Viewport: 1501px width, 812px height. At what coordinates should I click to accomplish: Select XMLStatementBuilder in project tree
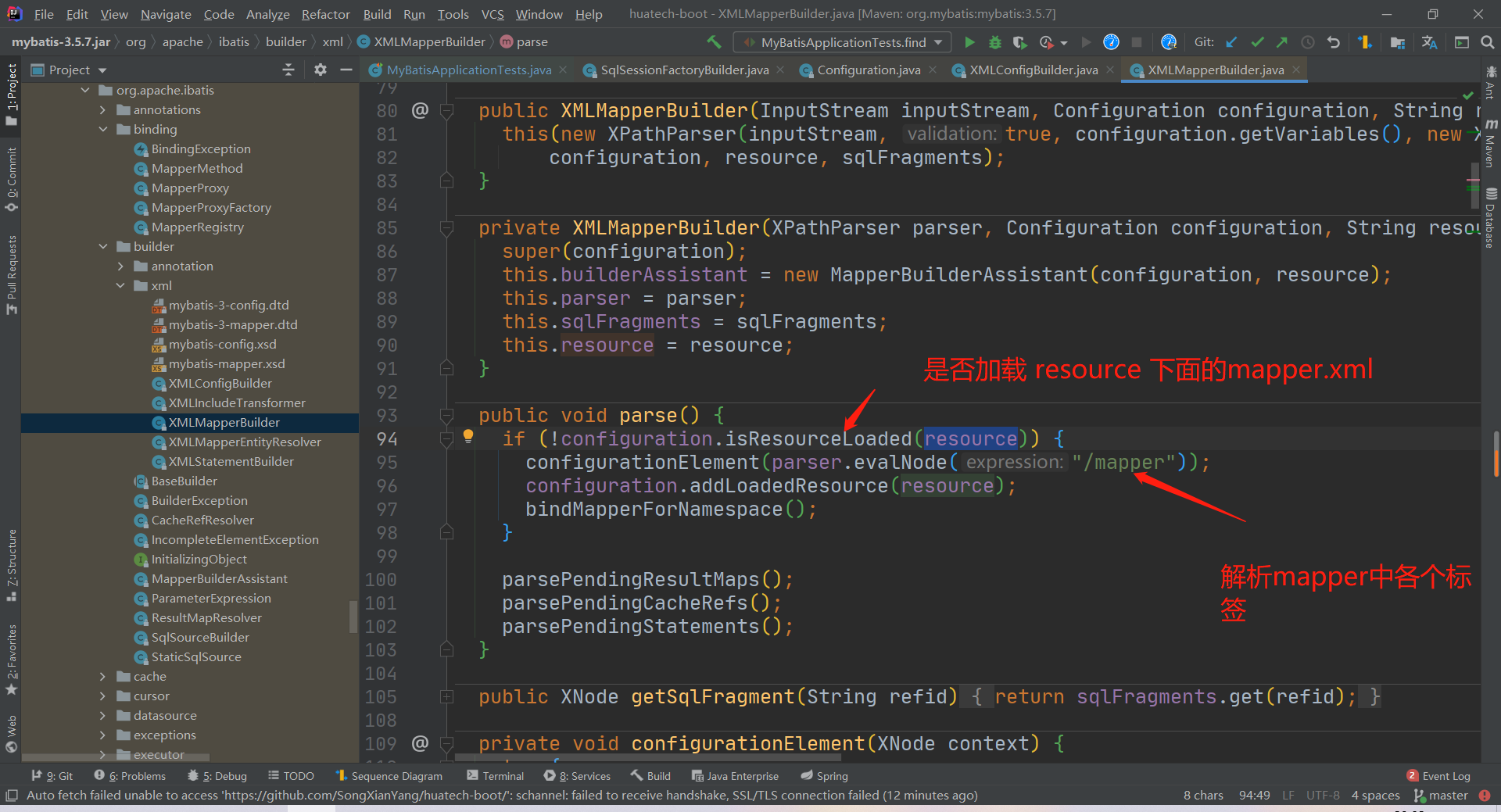pyautogui.click(x=231, y=461)
